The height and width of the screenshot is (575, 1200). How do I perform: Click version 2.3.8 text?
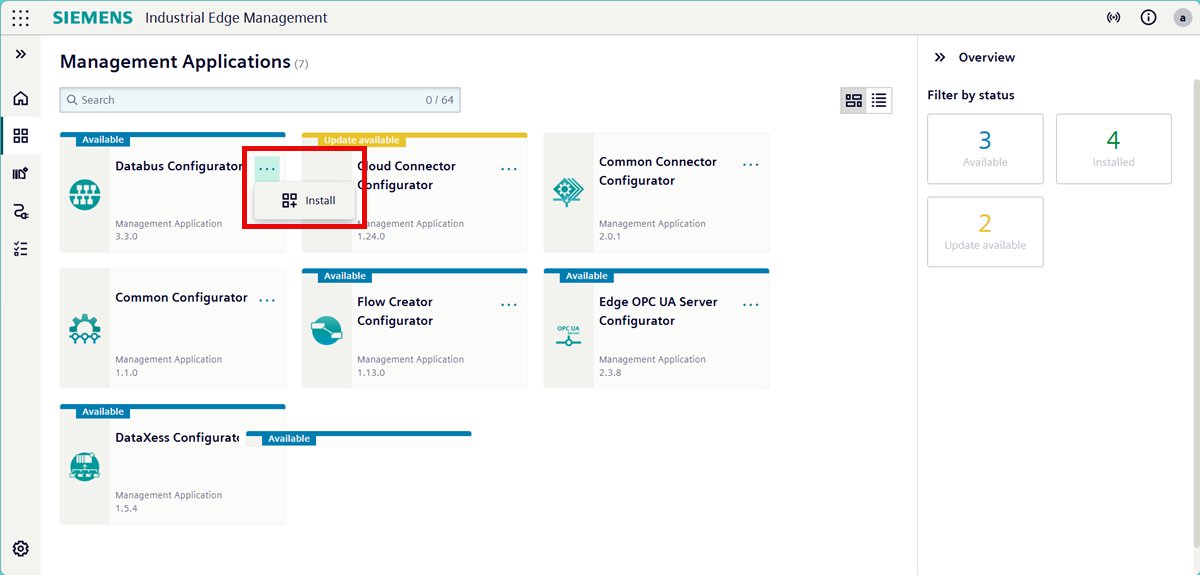tap(610, 373)
